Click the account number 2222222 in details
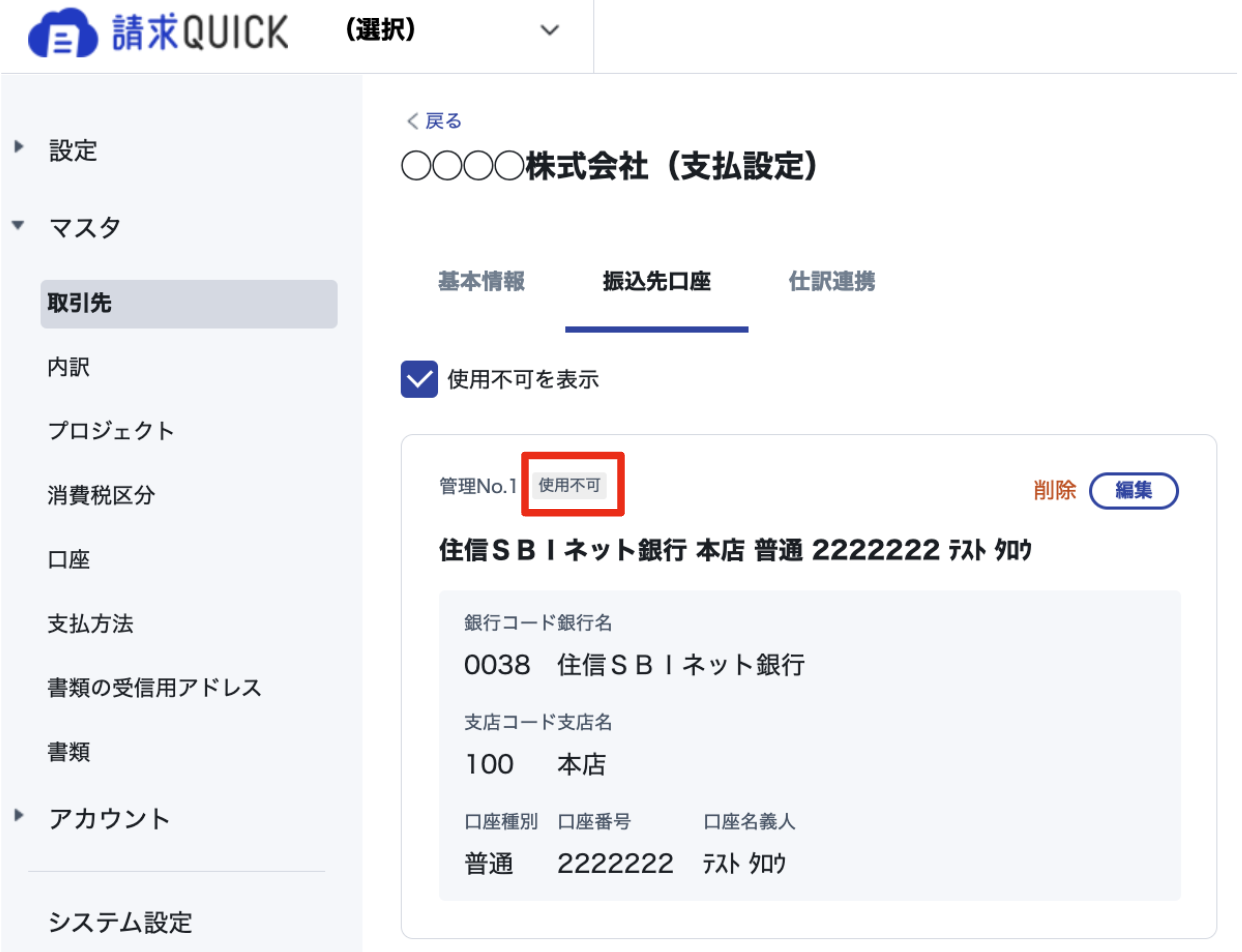Screen dimensions: 1242x952 coord(616,864)
